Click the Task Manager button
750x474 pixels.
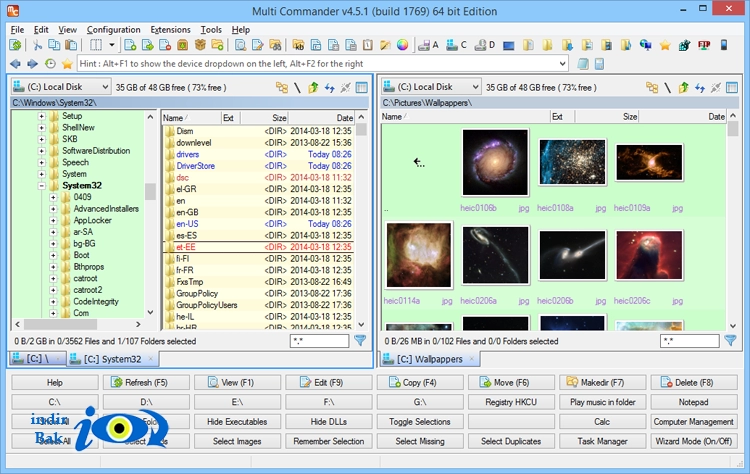click(x=602, y=441)
